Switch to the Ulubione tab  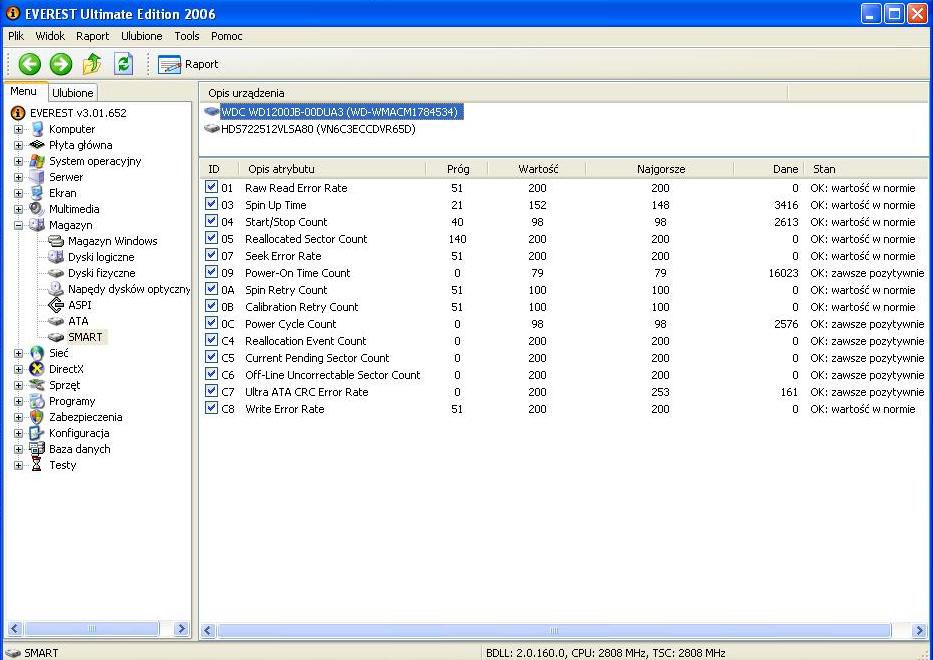(72, 93)
